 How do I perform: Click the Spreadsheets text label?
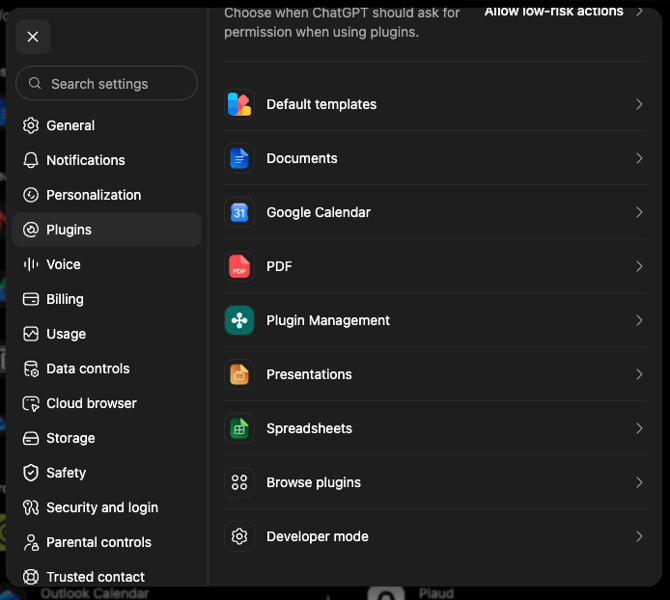pos(309,428)
